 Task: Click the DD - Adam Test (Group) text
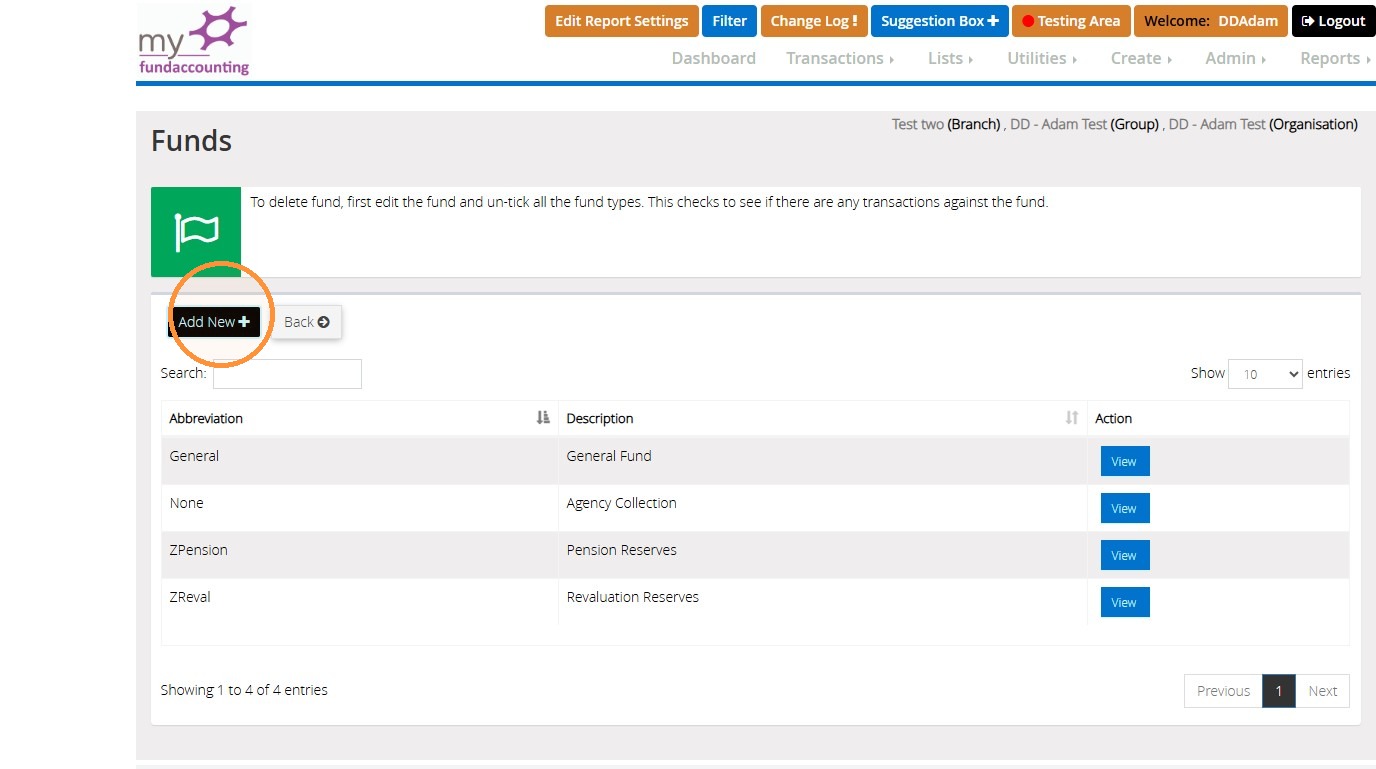[1084, 125]
